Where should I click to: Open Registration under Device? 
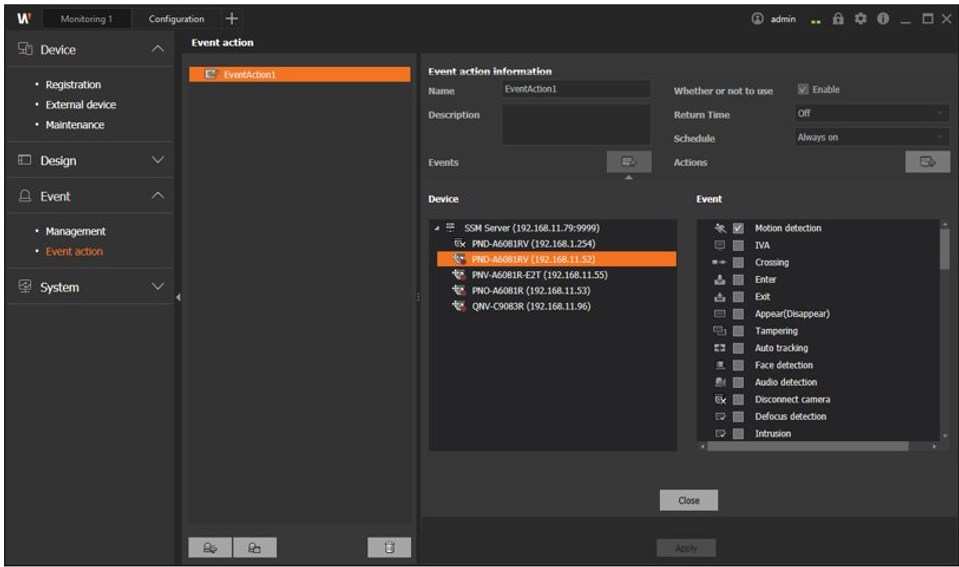(x=73, y=85)
